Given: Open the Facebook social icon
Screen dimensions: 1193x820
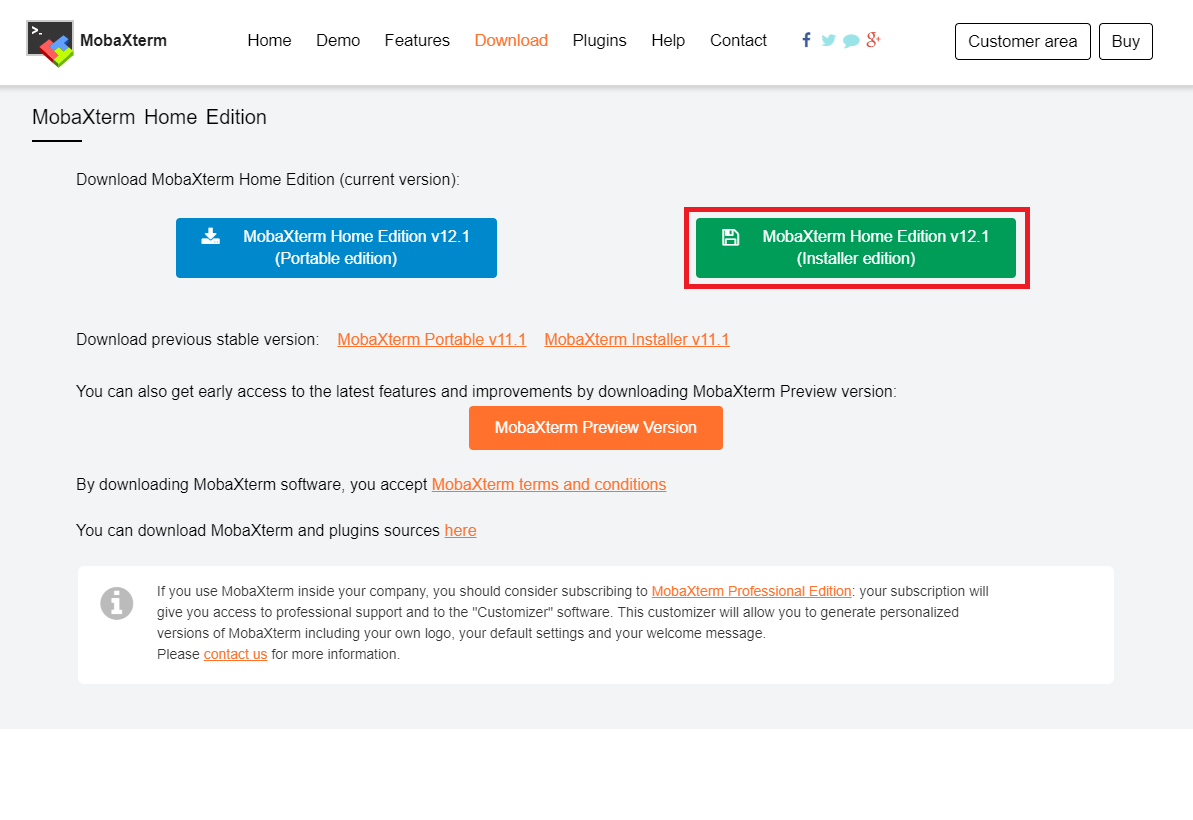Looking at the screenshot, I should pyautogui.click(x=806, y=40).
